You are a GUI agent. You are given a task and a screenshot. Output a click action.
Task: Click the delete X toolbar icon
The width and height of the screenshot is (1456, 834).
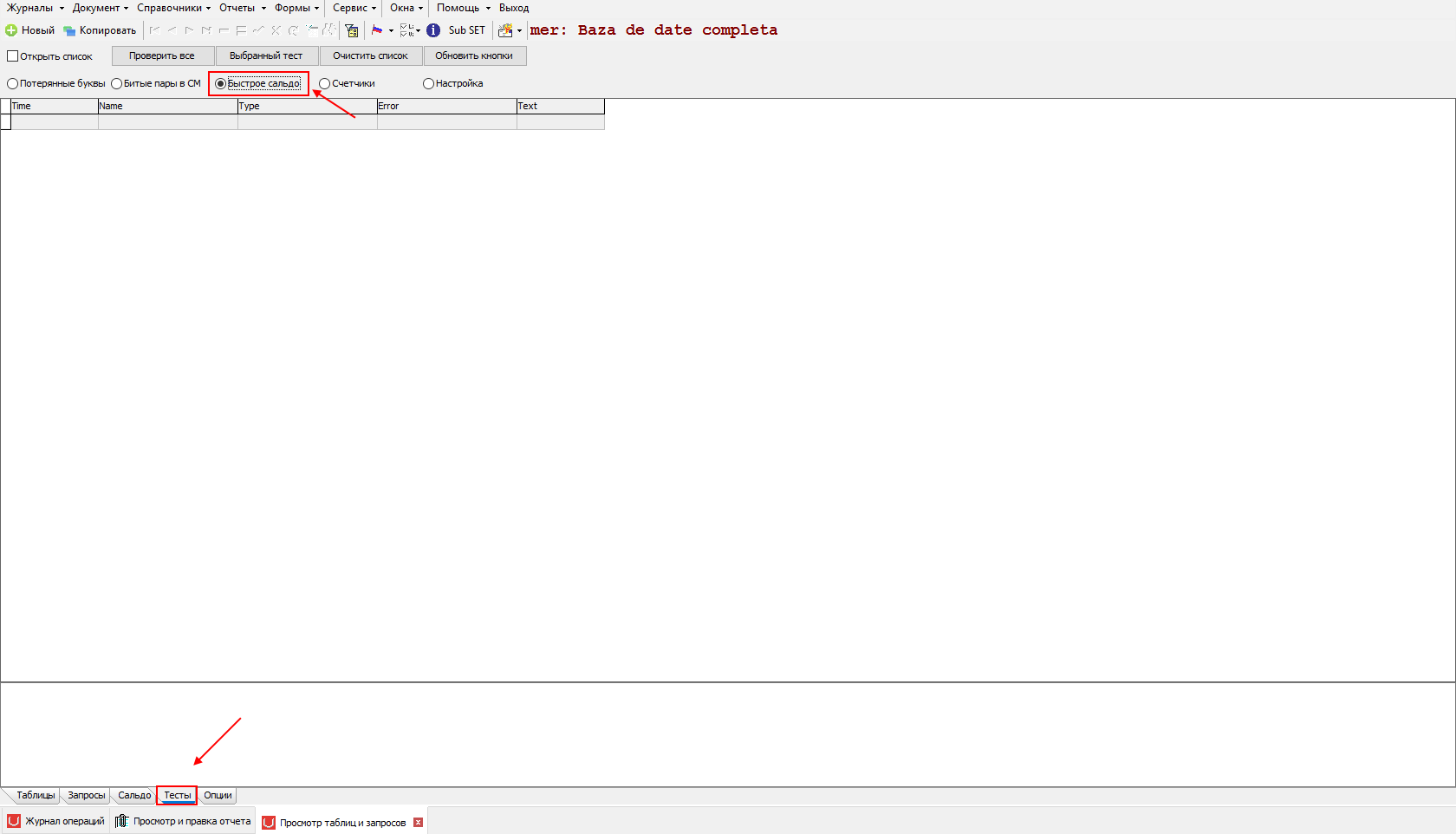tap(276, 30)
